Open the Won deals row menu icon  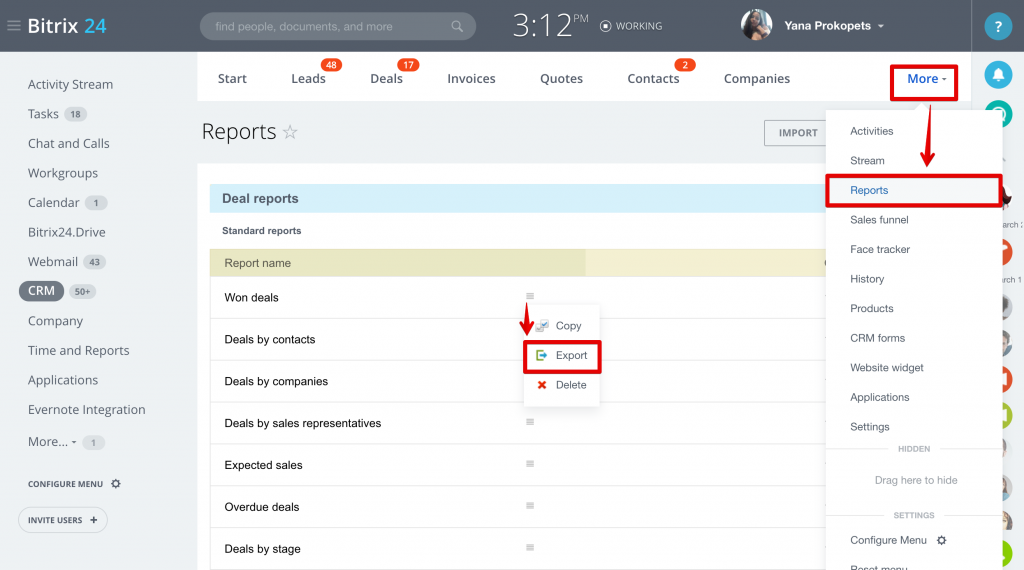530,296
